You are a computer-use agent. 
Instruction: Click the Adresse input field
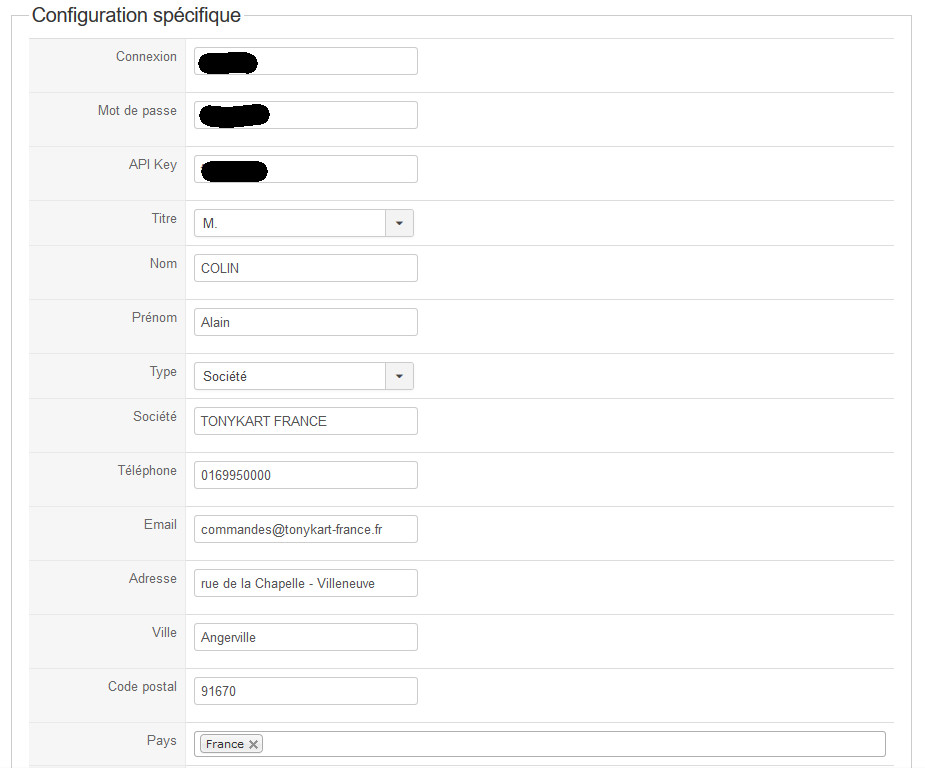305,583
